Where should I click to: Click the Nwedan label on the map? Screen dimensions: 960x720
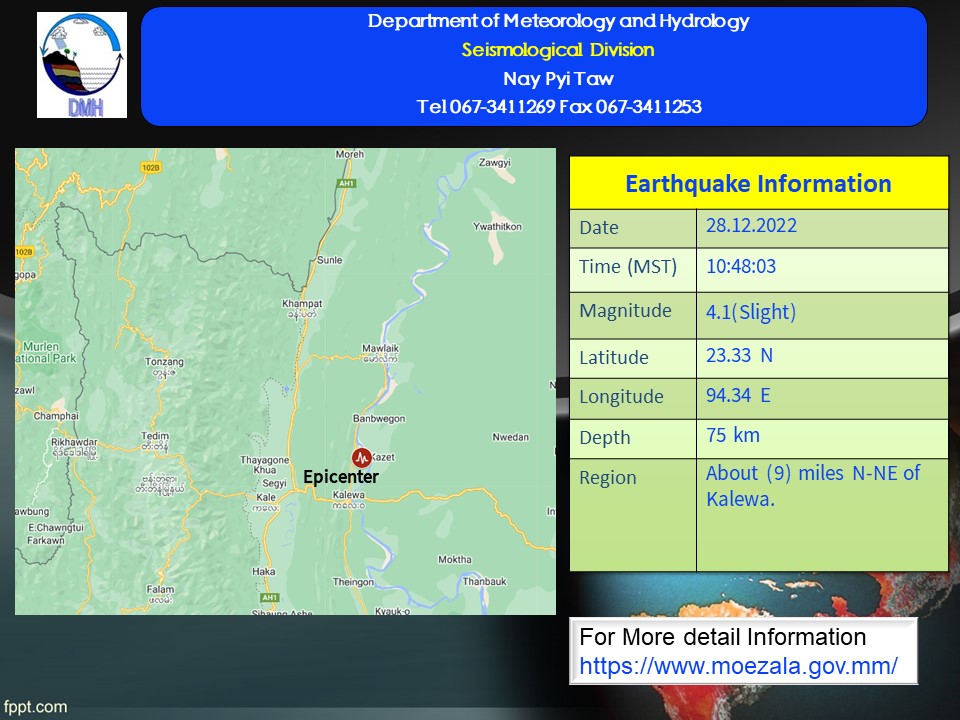[511, 437]
